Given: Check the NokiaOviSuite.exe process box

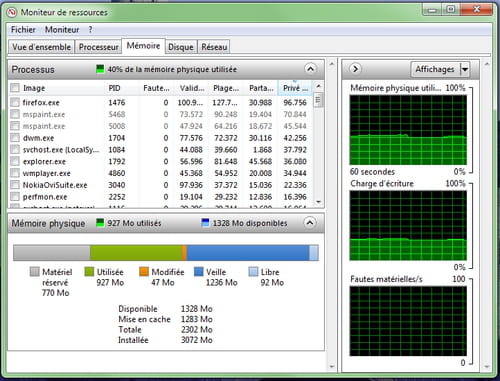Looking at the screenshot, I should 15,185.
